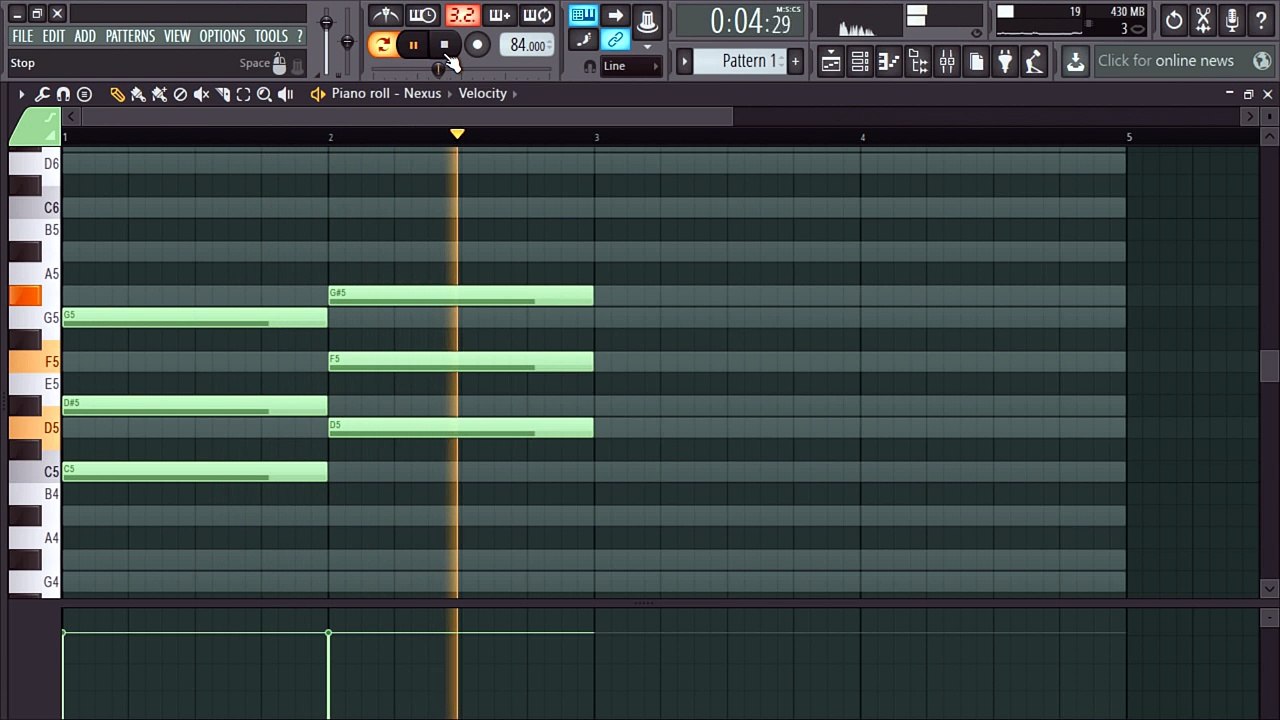The height and width of the screenshot is (720, 1280).
Task: Open the VIEW menu
Action: (x=177, y=36)
